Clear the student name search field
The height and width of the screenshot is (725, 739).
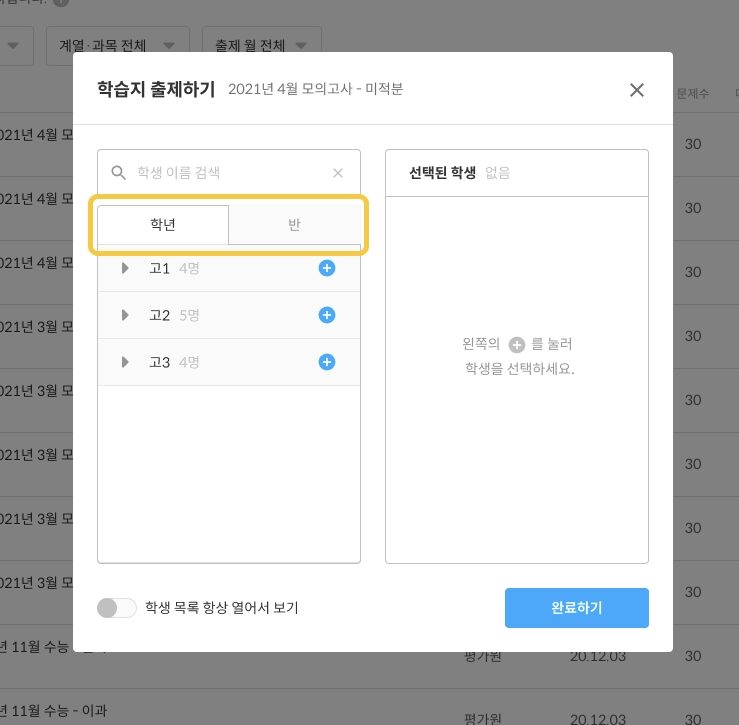pyautogui.click(x=337, y=173)
